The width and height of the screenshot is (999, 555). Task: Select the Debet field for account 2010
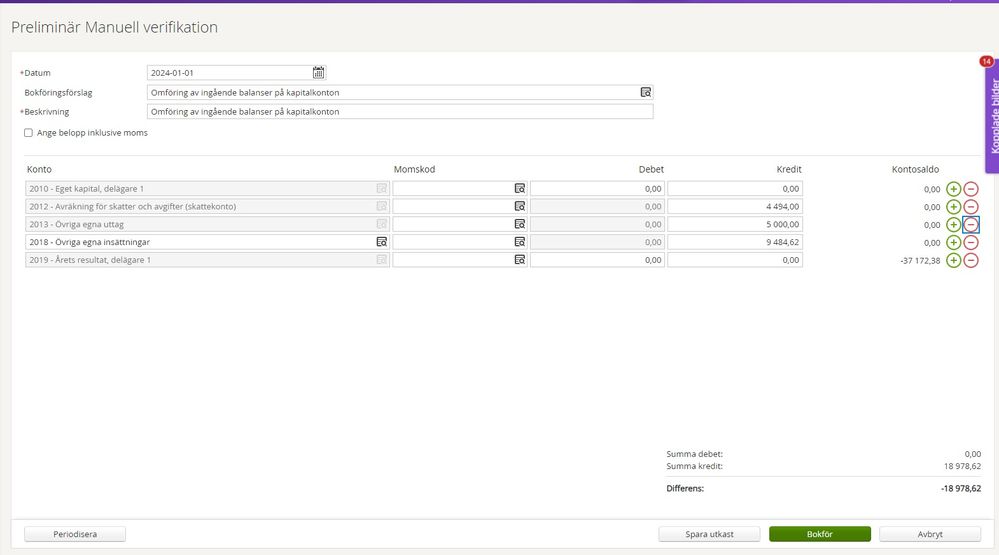tap(597, 189)
